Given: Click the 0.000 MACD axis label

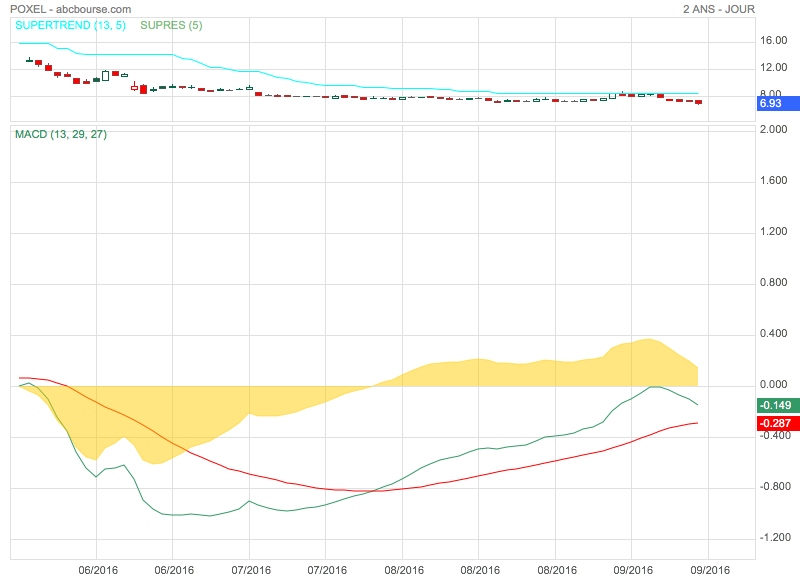Looking at the screenshot, I should pos(773,385).
